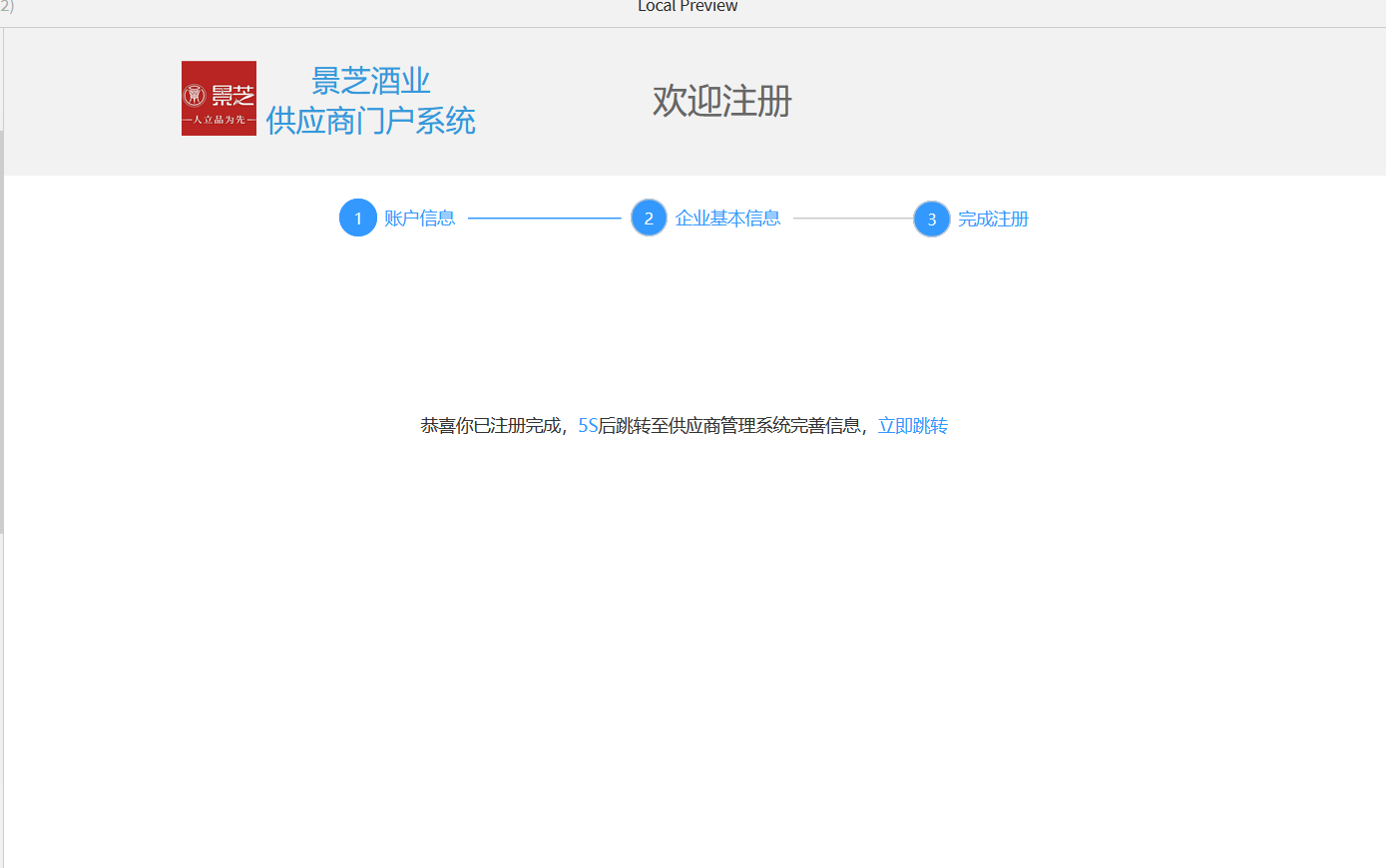This screenshot has height=868, width=1386.
Task: Click the gray progress line before 完成注册
Action: (853, 217)
